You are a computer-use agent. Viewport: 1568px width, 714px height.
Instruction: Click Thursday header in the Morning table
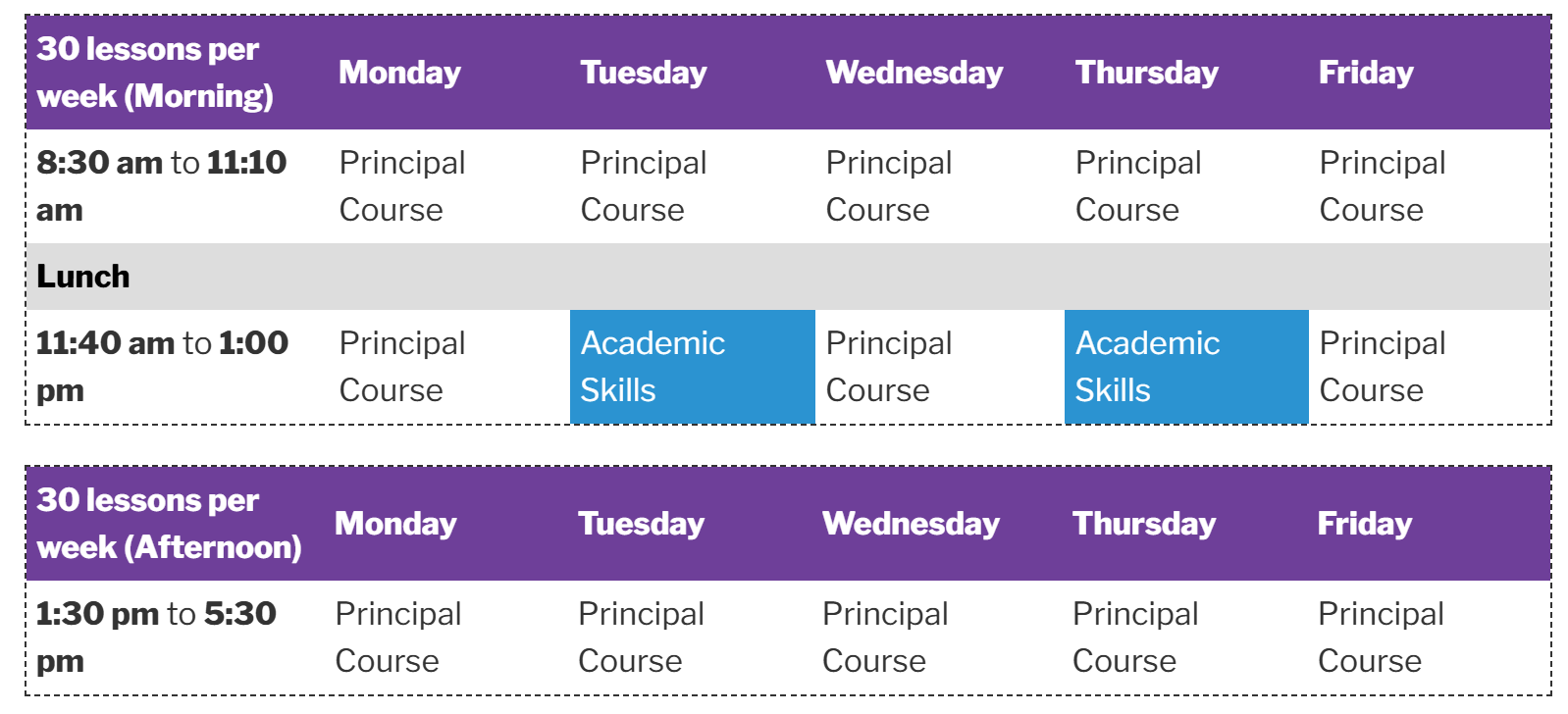click(x=1146, y=73)
